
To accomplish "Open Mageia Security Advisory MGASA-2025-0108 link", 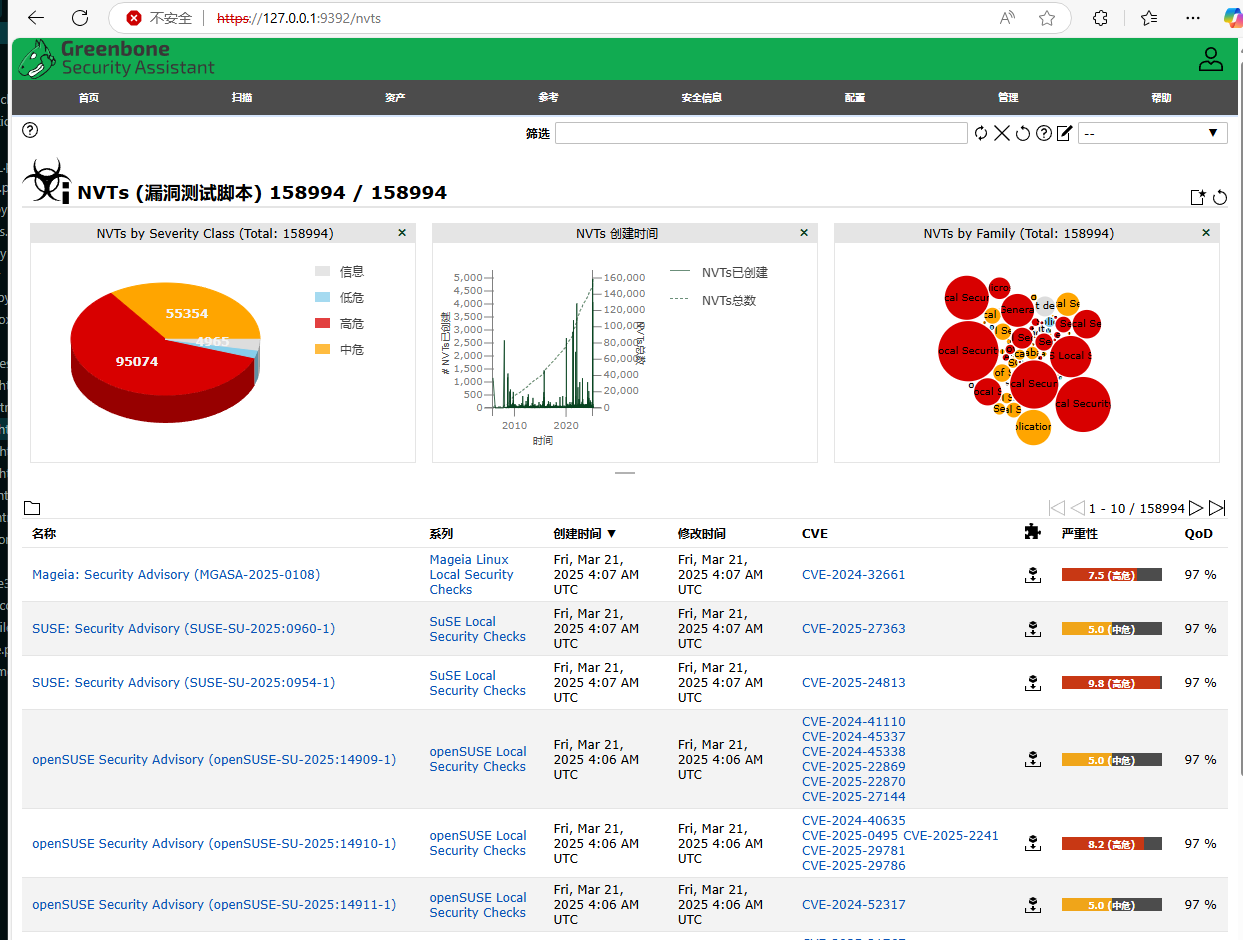I will (x=176, y=575).
